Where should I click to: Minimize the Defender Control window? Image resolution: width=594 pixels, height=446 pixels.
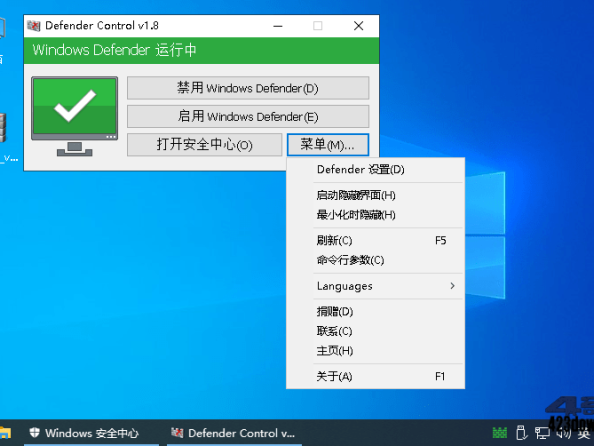coord(278,26)
